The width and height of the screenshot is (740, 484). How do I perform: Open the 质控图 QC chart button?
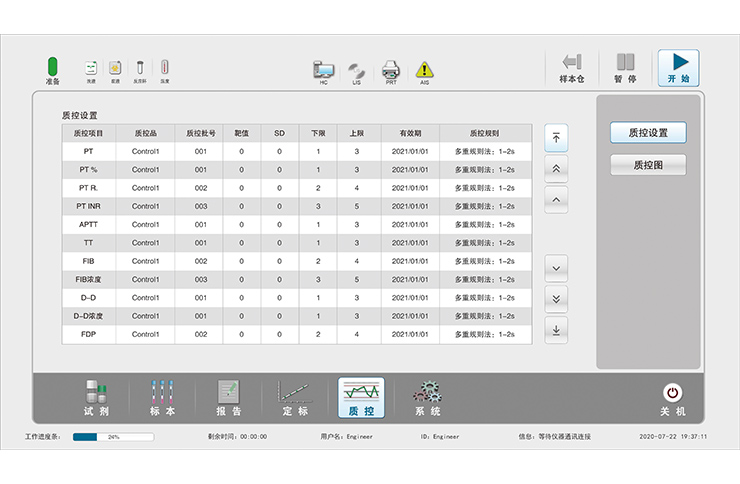648,165
